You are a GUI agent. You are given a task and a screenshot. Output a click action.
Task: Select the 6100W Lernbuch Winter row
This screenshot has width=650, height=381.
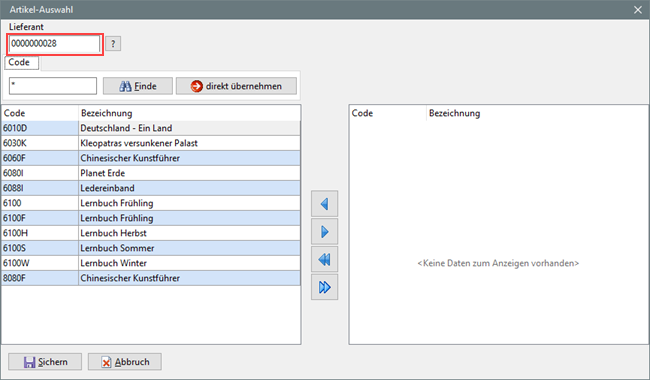151,263
